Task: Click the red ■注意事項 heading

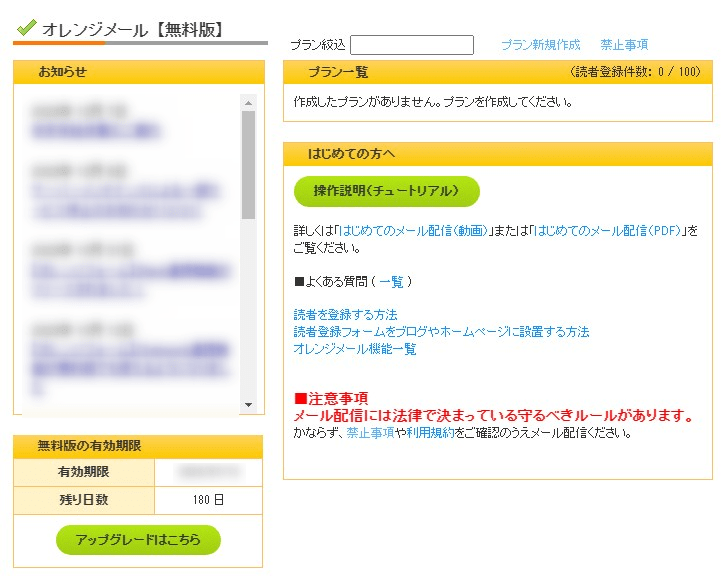Action: (331, 398)
